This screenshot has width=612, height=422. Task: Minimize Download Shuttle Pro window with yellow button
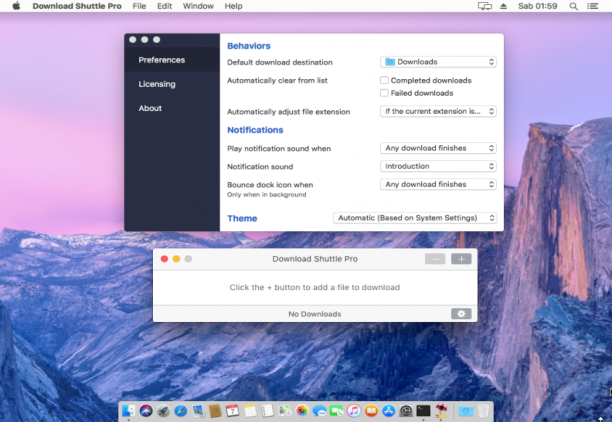click(176, 259)
